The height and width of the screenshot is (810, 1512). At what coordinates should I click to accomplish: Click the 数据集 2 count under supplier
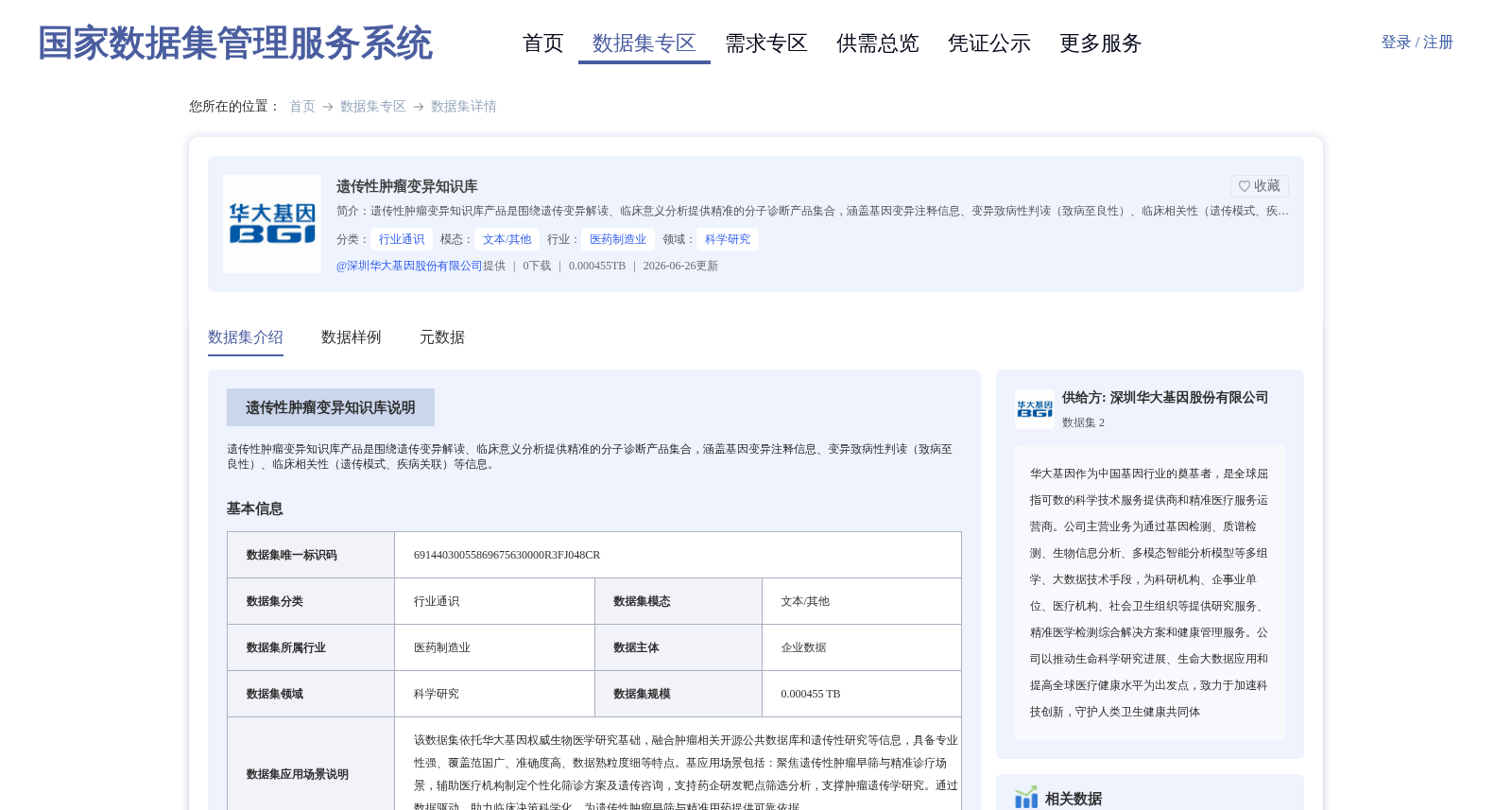(x=1083, y=422)
